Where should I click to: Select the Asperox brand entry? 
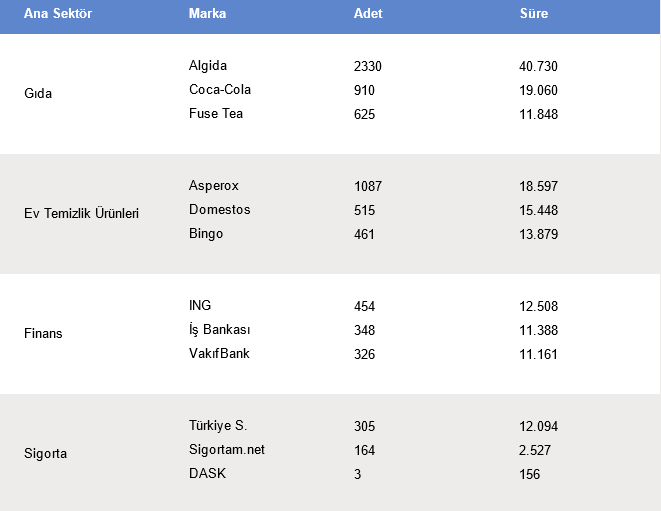pos(214,186)
